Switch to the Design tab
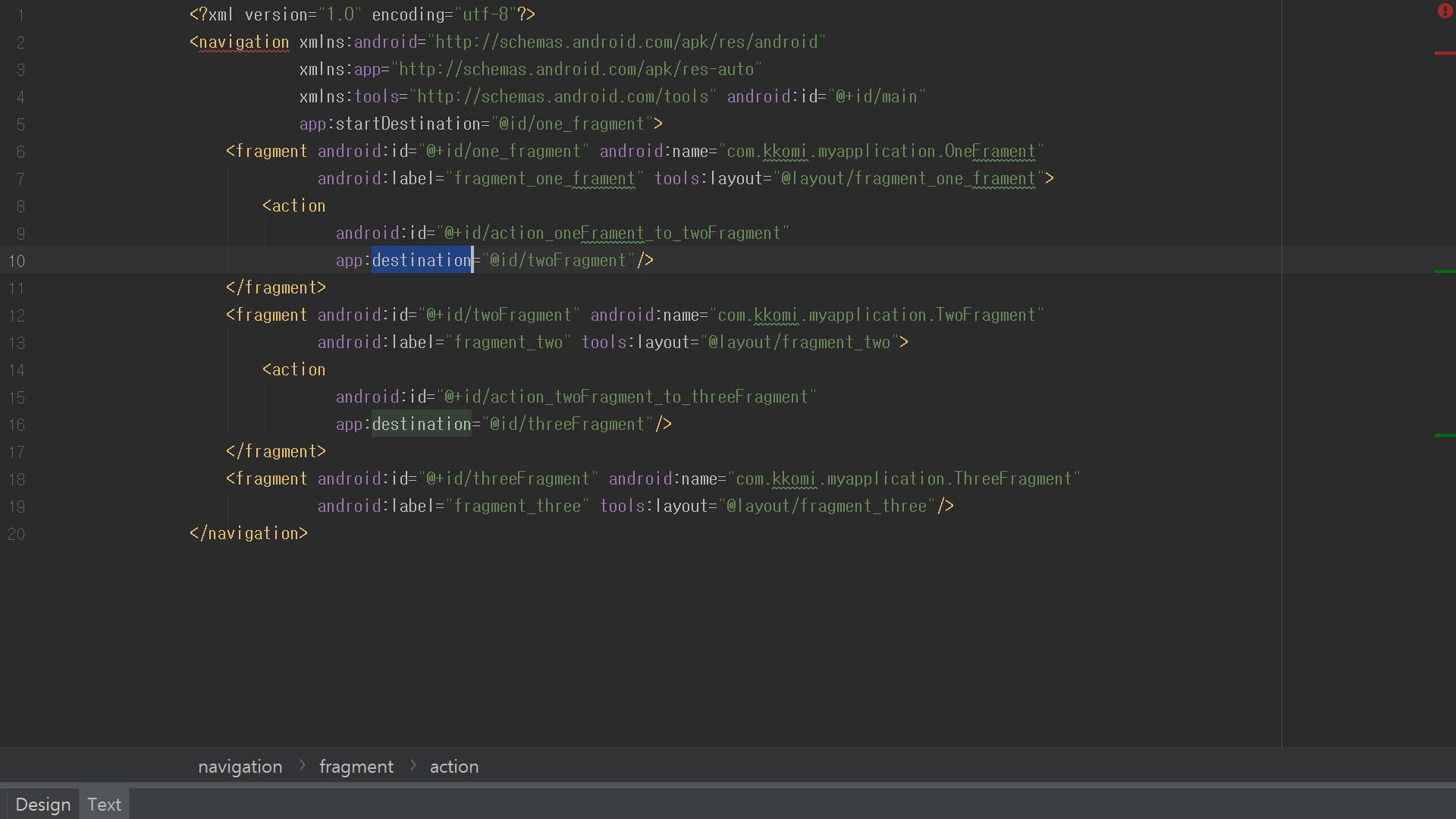 tap(42, 805)
